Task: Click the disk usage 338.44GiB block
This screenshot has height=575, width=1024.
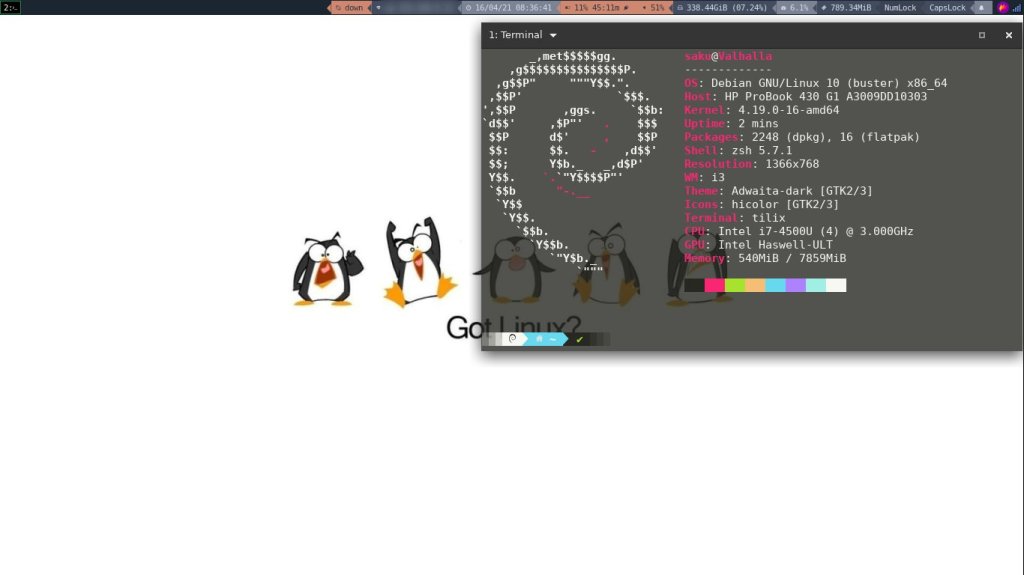Action: pyautogui.click(x=720, y=7)
